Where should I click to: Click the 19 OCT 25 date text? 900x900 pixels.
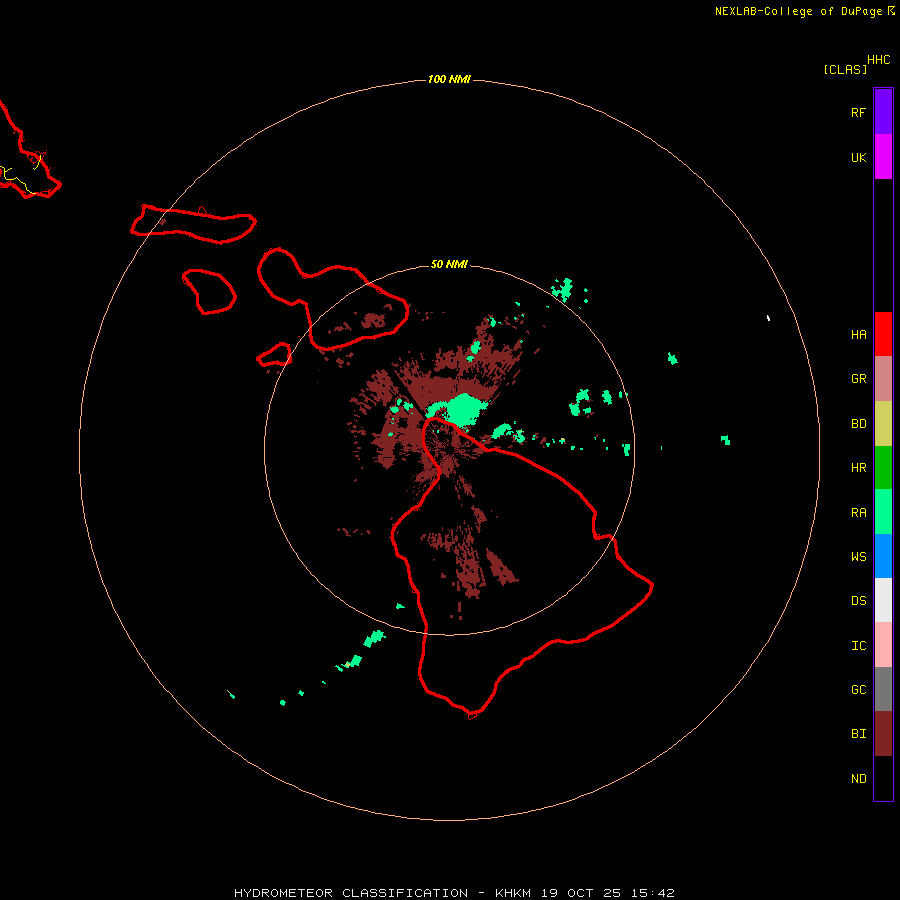[581, 893]
